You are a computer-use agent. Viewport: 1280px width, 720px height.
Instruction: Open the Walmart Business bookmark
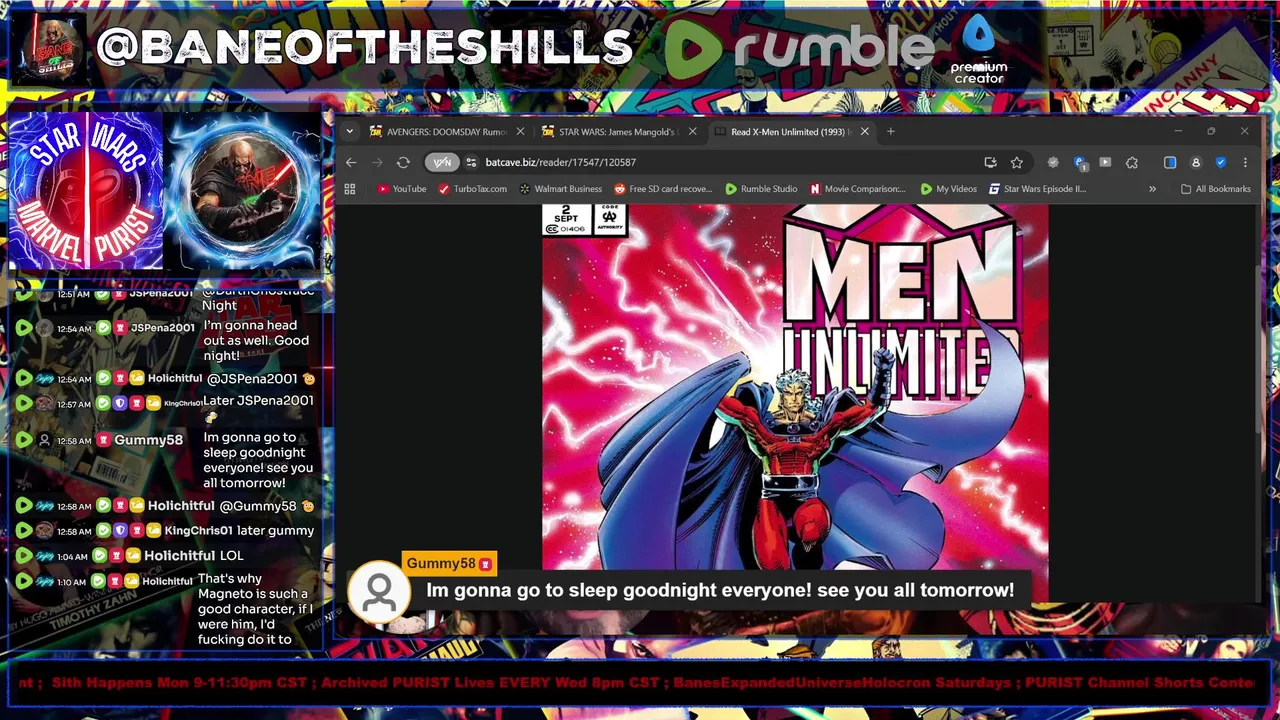click(560, 189)
